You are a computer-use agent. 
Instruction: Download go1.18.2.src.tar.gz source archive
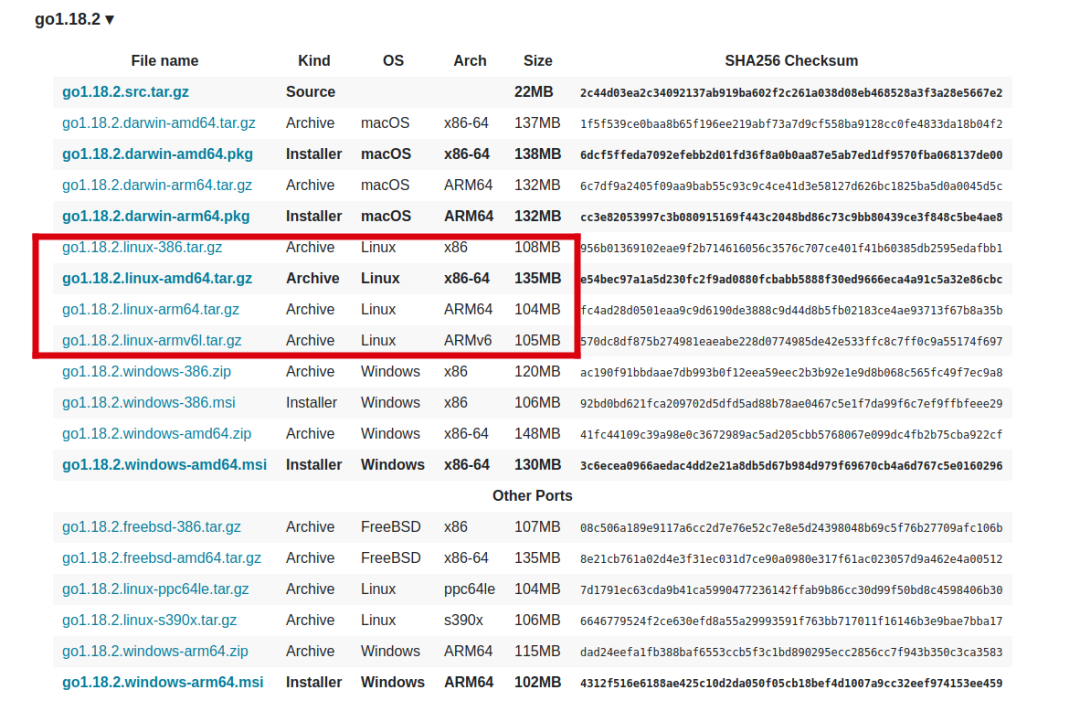coord(125,92)
